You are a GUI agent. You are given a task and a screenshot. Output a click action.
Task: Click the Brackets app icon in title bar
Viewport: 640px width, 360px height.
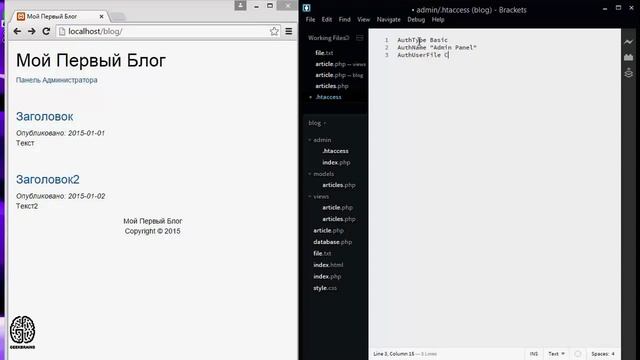click(307, 8)
